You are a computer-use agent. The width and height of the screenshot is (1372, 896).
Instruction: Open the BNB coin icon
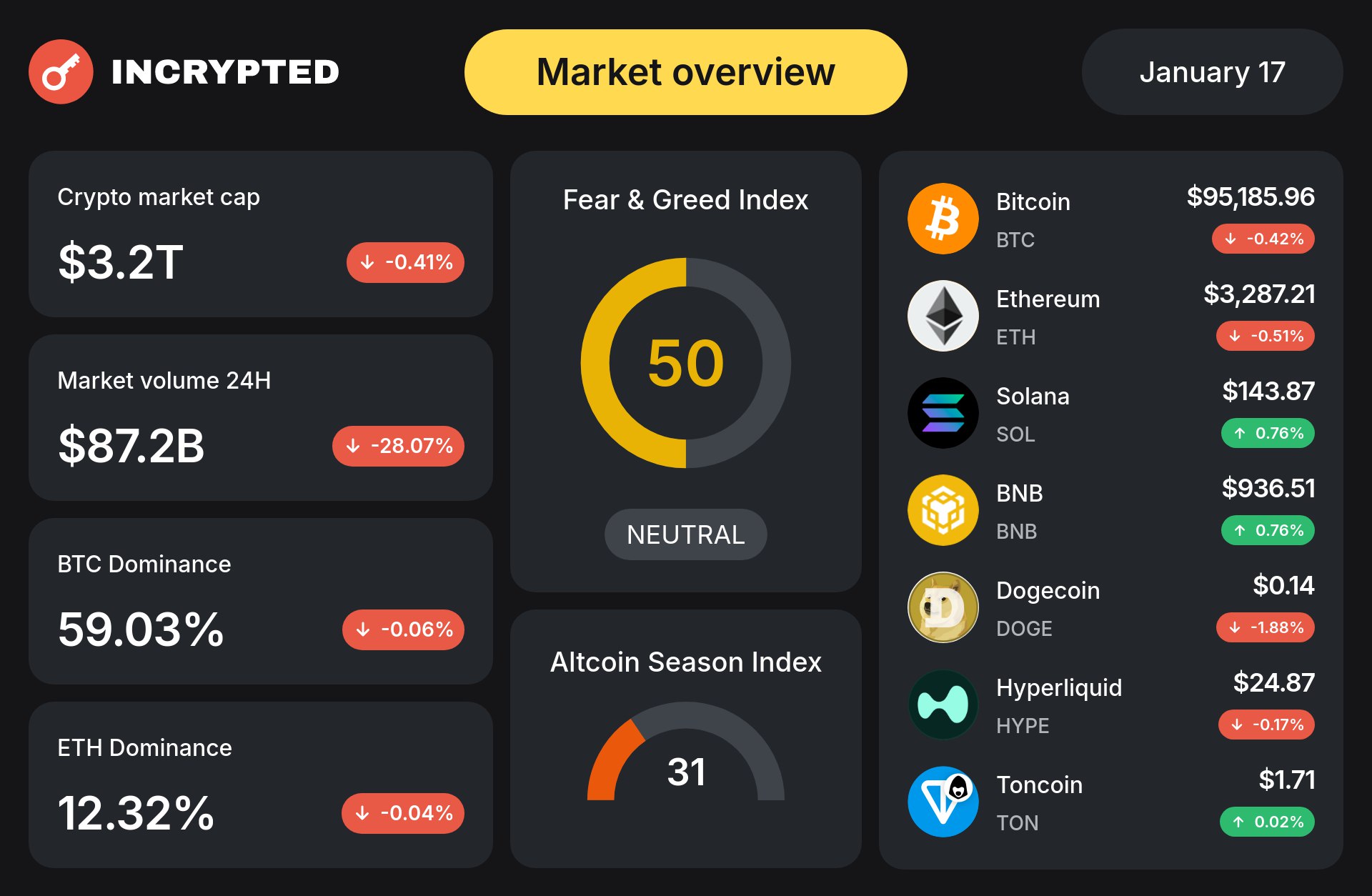pyautogui.click(x=943, y=510)
